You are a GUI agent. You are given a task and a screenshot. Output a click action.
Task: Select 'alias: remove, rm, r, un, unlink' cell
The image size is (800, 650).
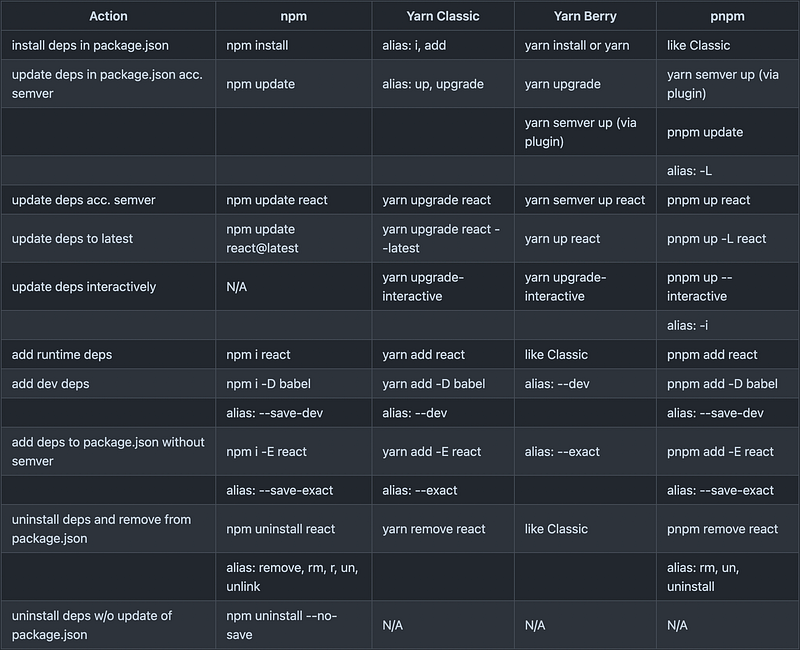[293, 577]
